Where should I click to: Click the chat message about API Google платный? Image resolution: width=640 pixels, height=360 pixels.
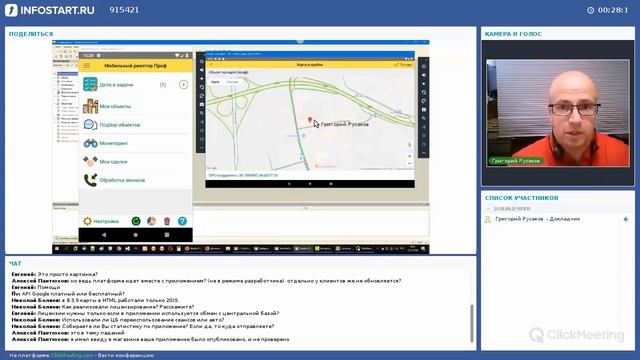click(73, 294)
